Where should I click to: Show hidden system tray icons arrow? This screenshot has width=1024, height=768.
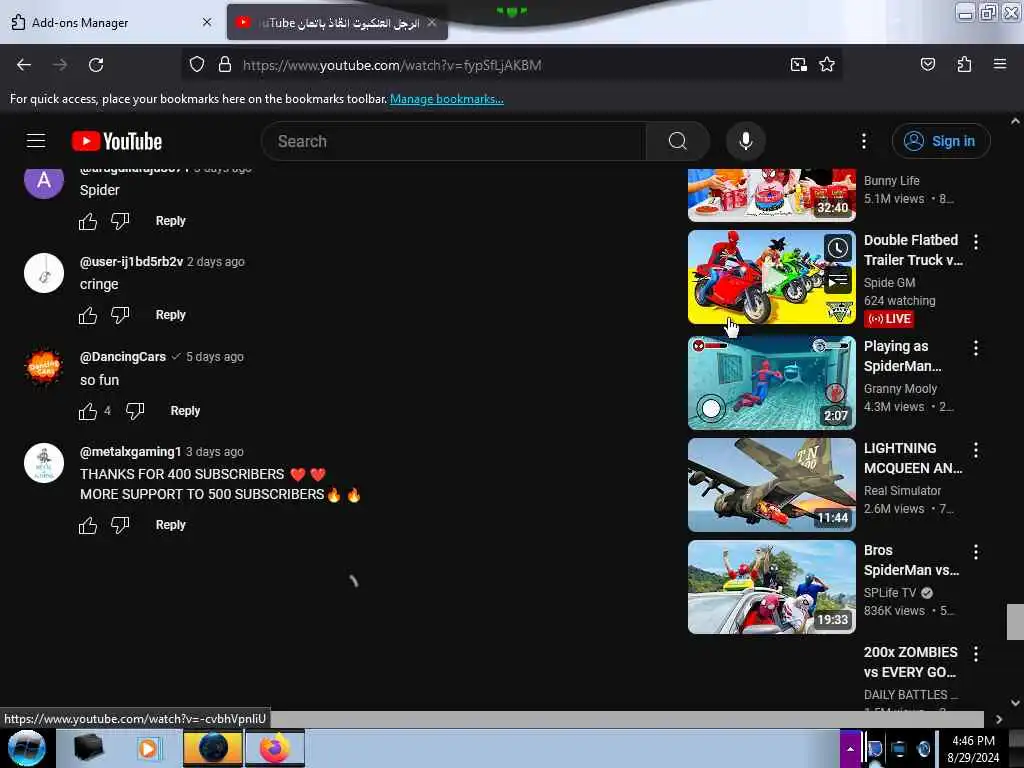pyautogui.click(x=850, y=748)
